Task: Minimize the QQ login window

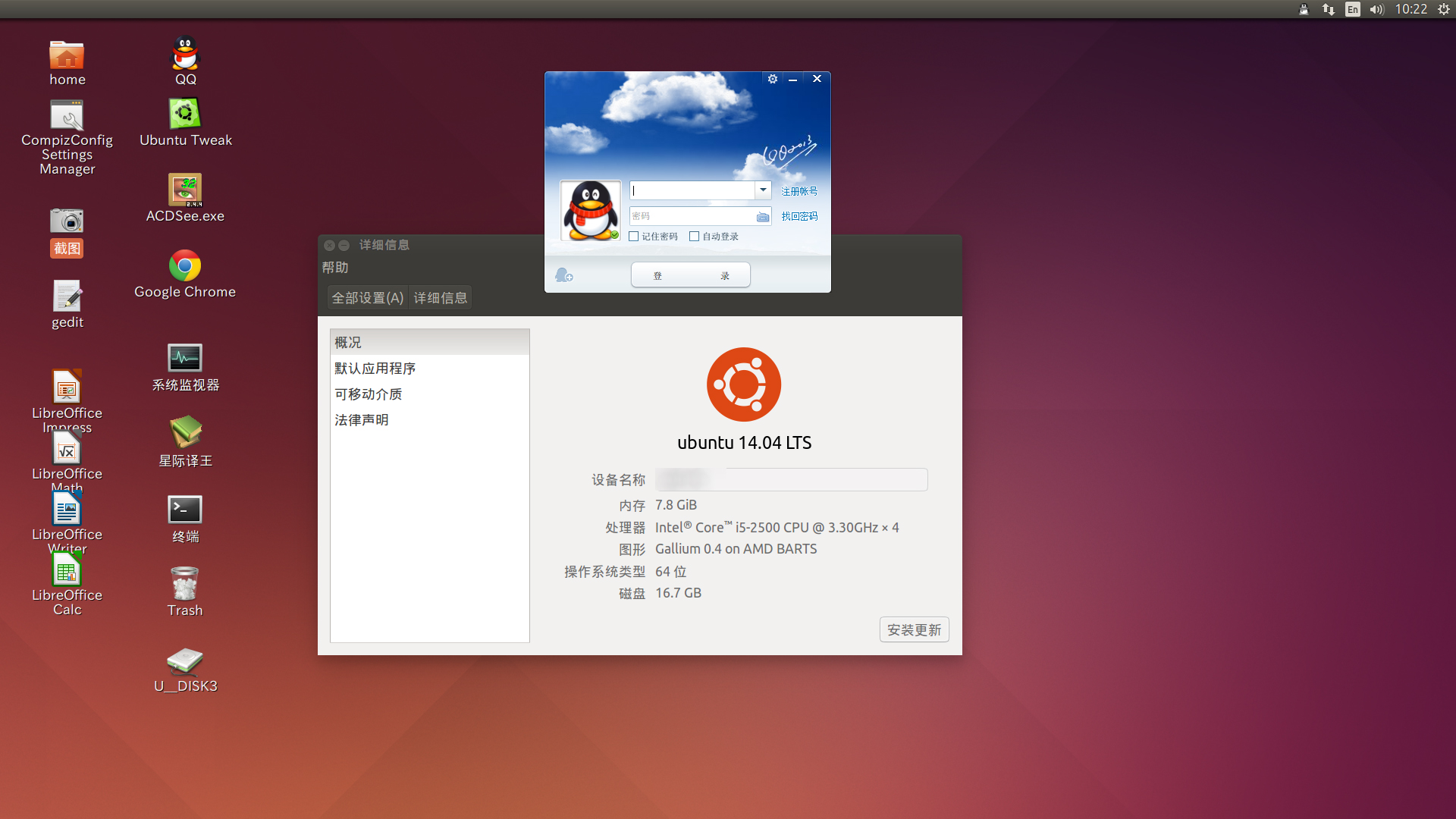Action: pos(792,79)
